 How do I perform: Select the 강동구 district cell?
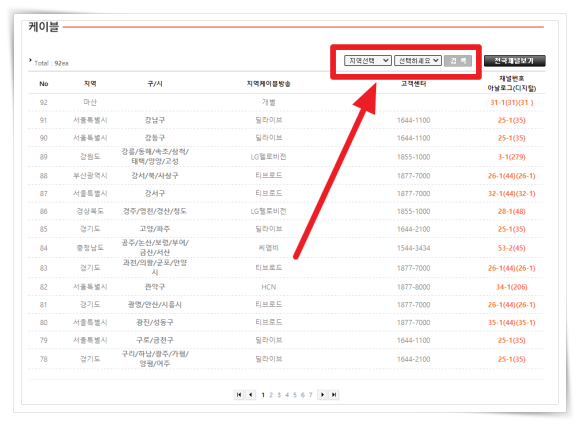point(155,138)
